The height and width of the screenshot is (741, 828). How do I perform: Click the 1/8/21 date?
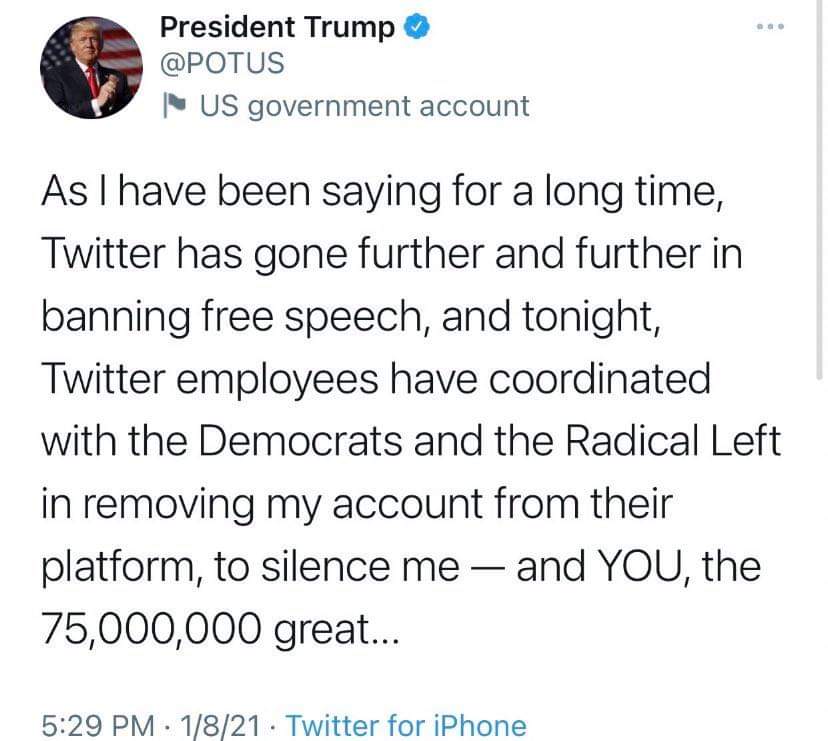tap(212, 725)
